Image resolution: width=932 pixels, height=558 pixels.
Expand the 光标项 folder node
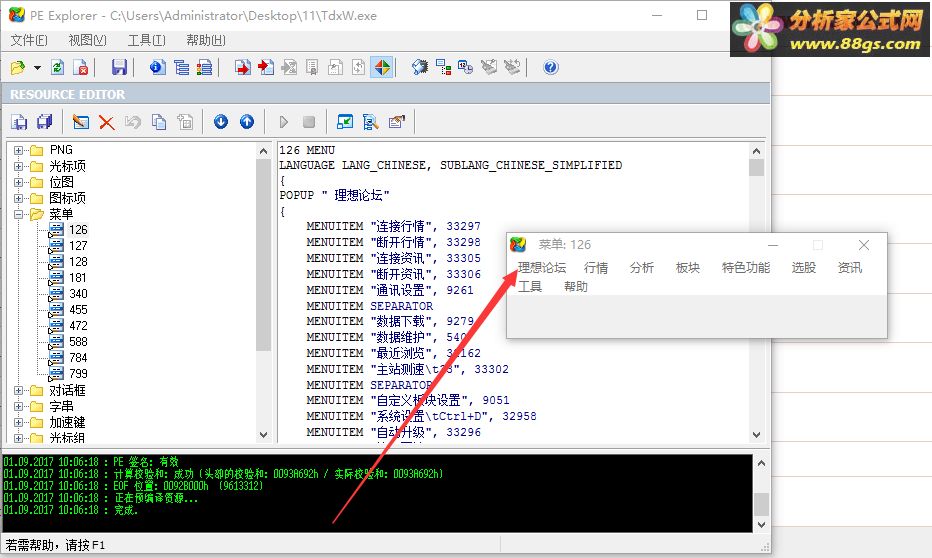(18, 166)
